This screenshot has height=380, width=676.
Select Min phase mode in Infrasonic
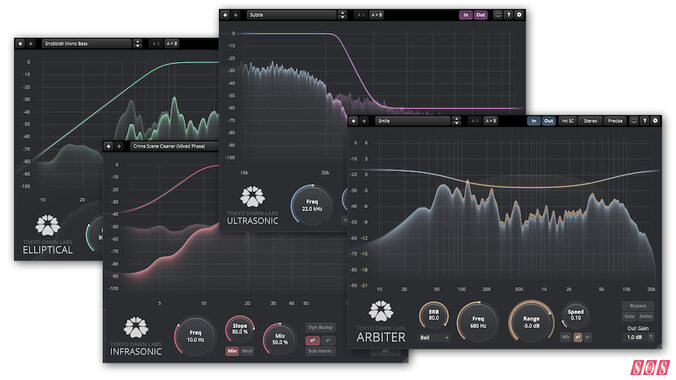pyautogui.click(x=232, y=351)
